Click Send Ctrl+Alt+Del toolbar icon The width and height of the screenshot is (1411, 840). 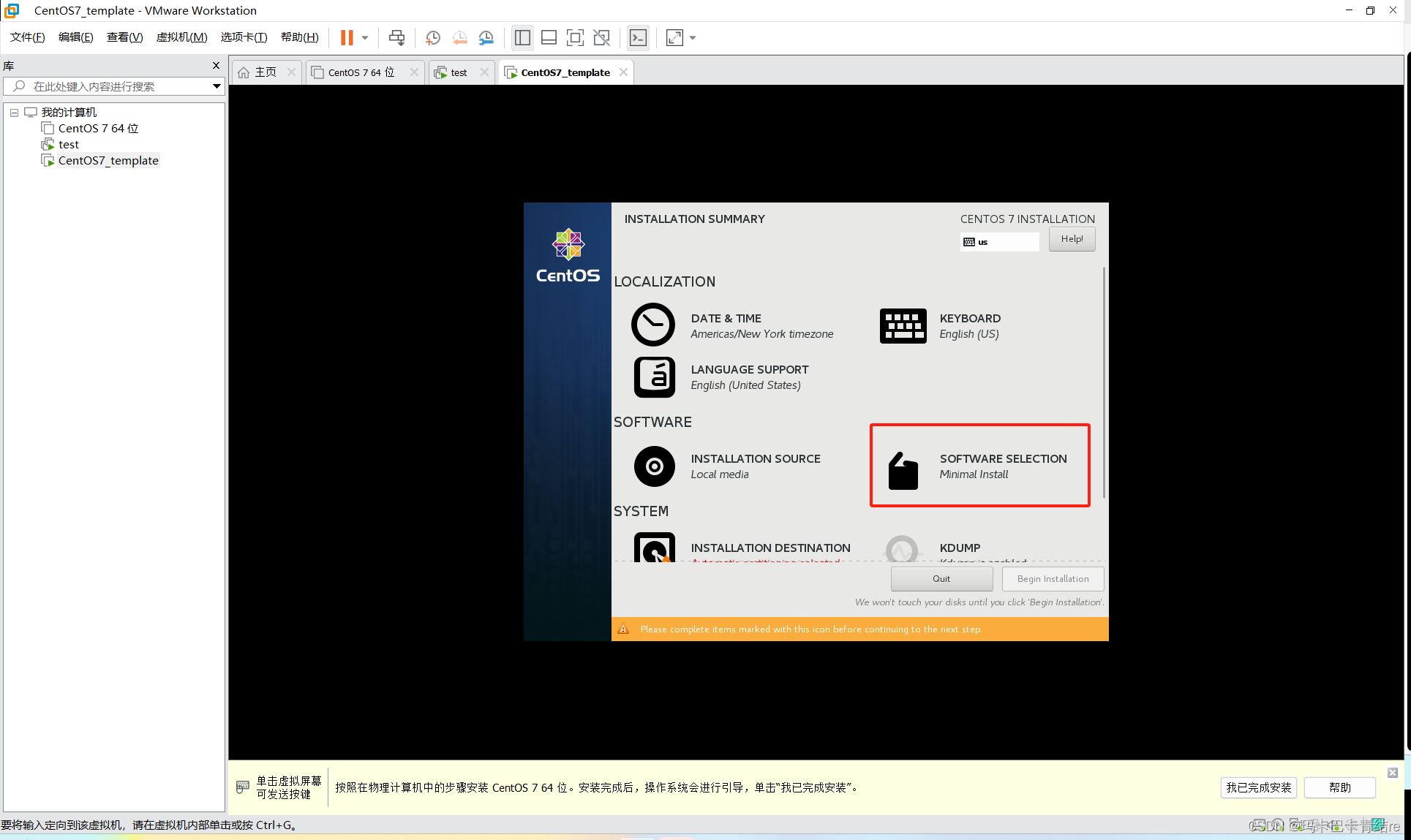[396, 38]
